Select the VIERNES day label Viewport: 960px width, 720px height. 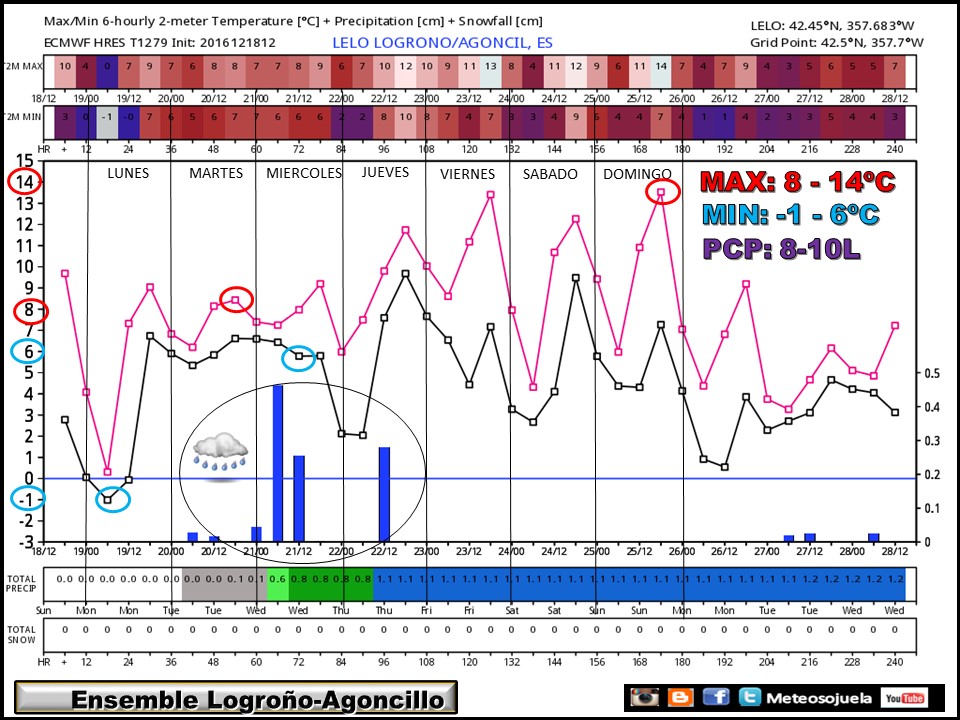[467, 174]
